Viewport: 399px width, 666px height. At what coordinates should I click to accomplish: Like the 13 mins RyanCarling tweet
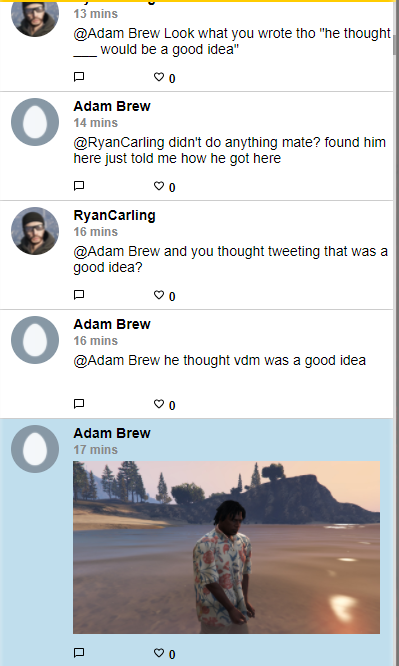[158, 77]
